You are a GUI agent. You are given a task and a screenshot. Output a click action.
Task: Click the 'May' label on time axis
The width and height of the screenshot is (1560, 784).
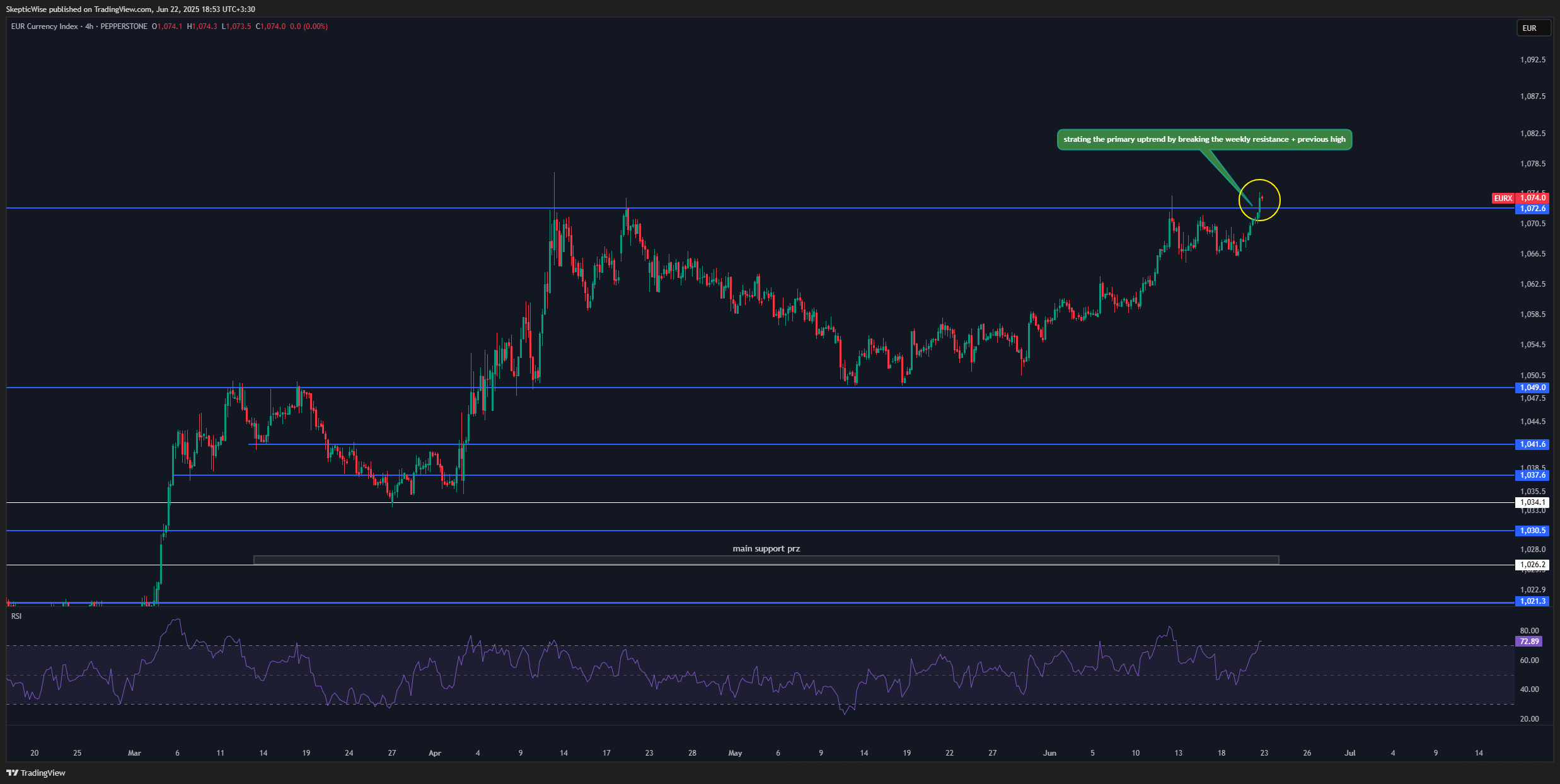pyautogui.click(x=735, y=753)
